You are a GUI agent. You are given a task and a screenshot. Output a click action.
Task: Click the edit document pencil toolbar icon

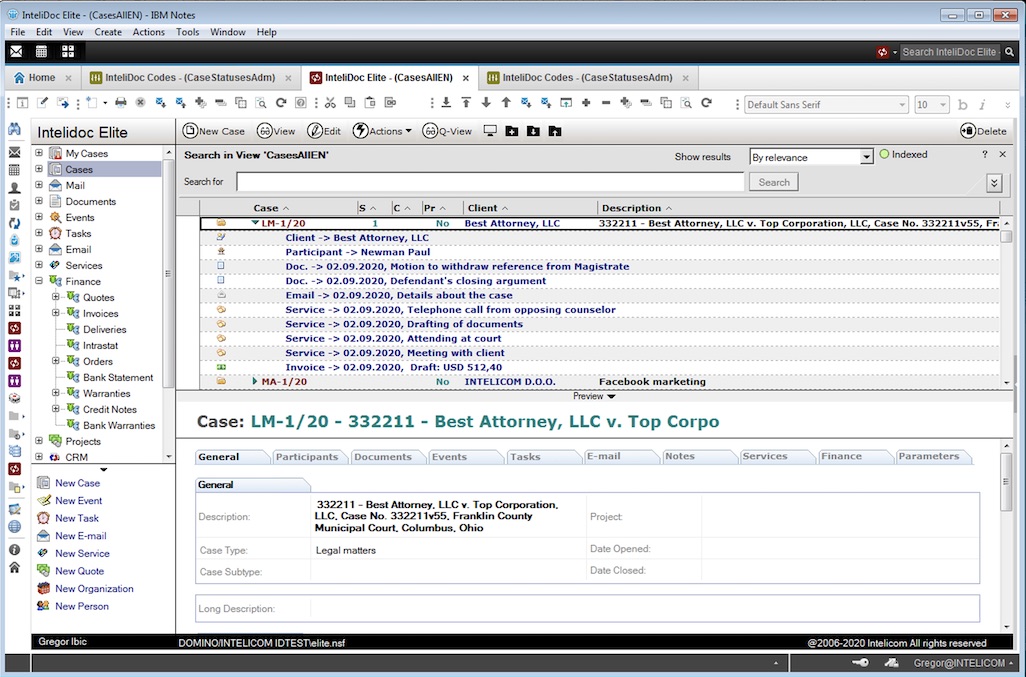pos(43,103)
